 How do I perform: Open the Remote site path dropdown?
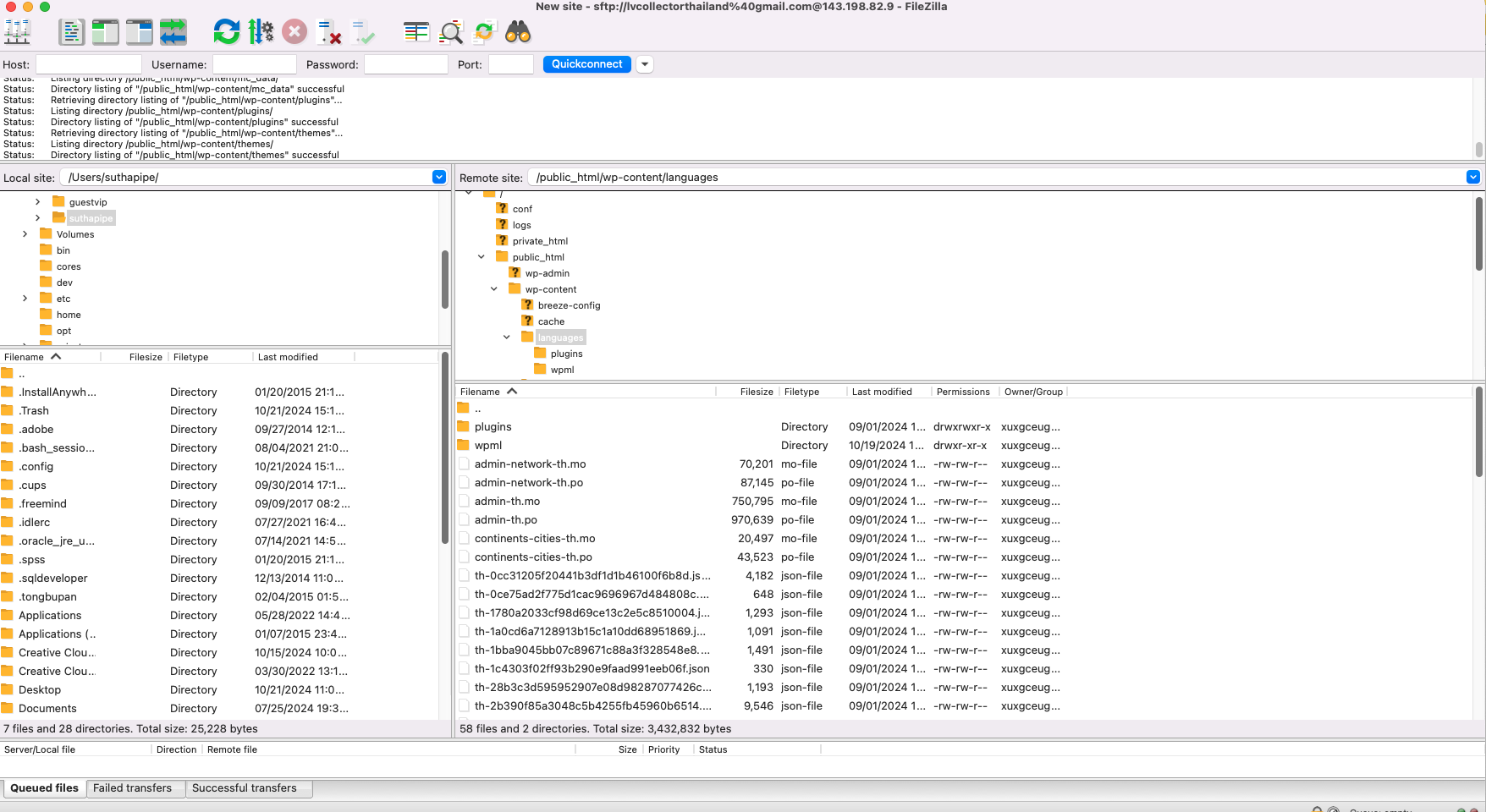[x=1473, y=177]
